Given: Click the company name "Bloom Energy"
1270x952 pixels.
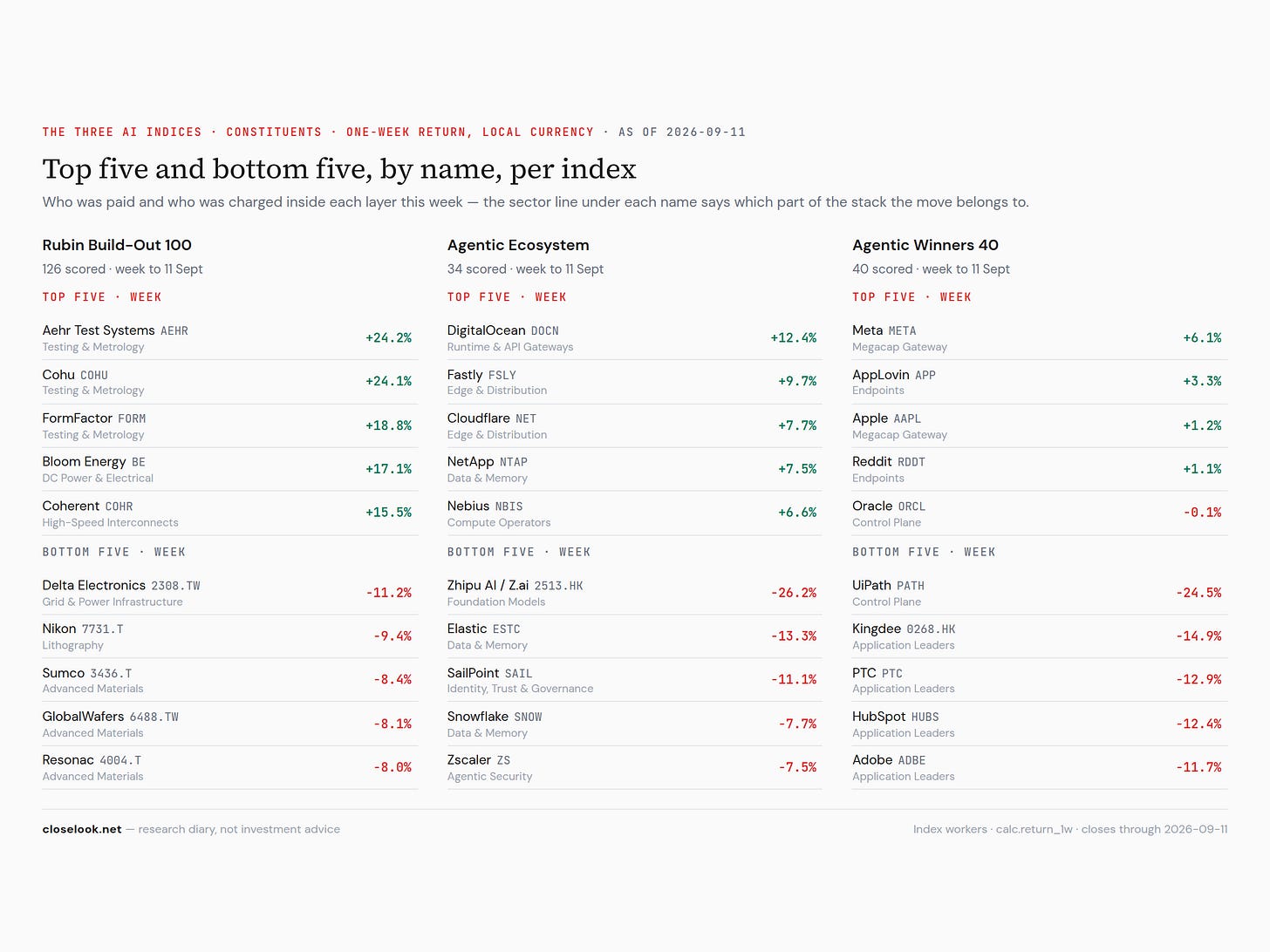Looking at the screenshot, I should pos(85,461).
